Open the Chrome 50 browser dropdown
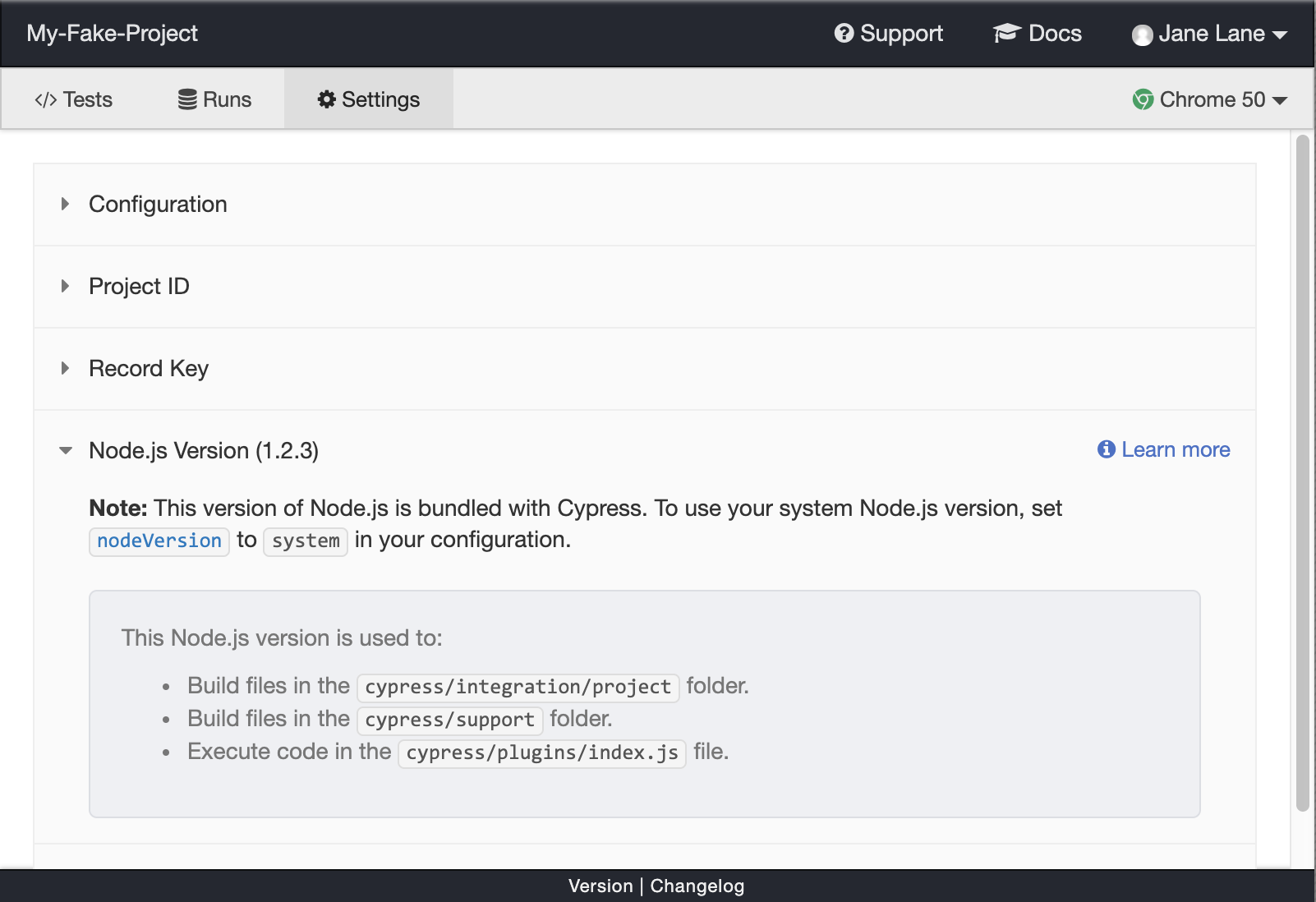The height and width of the screenshot is (902, 1316). click(x=1209, y=99)
